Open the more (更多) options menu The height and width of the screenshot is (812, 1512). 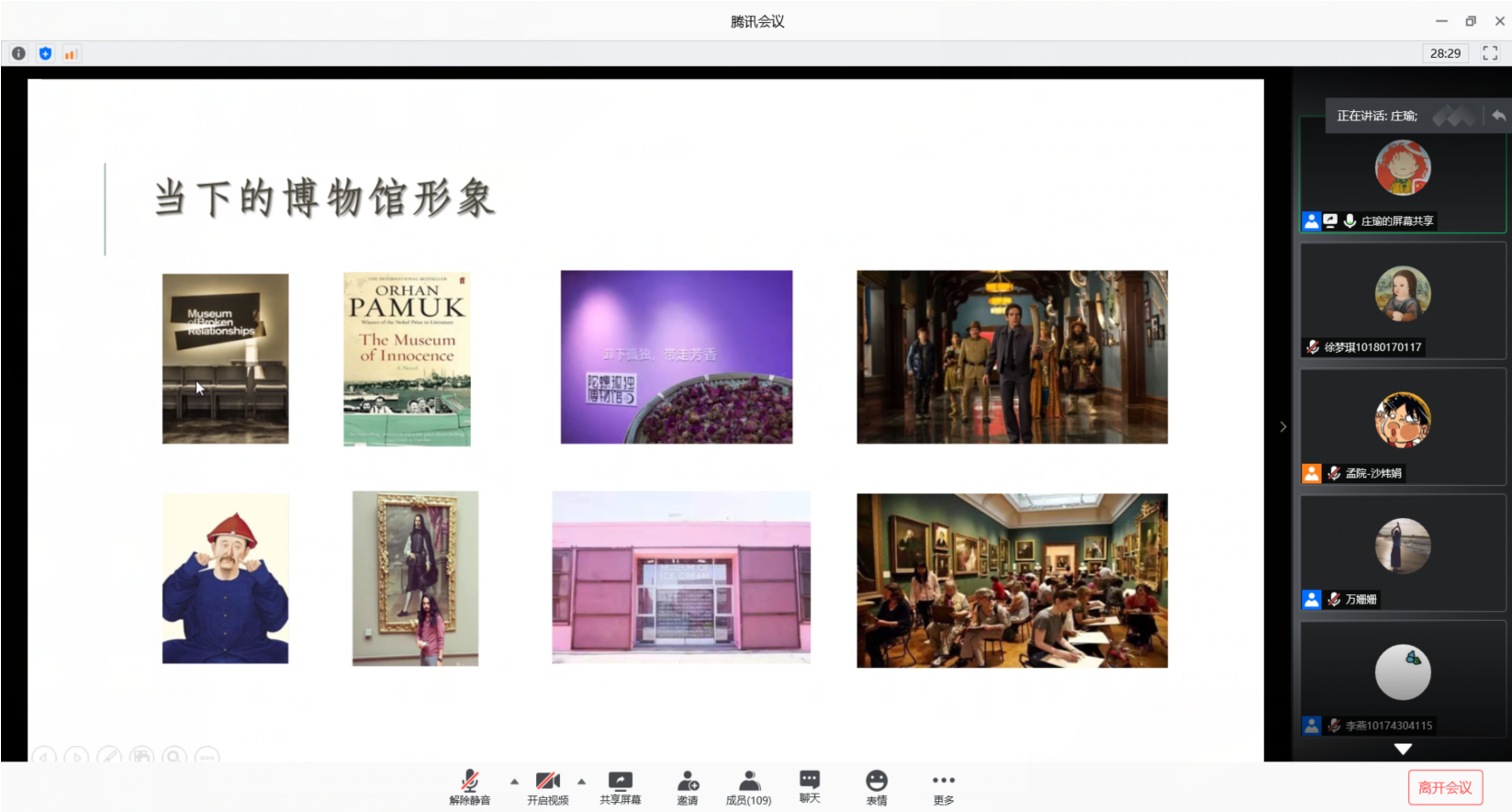pos(944,787)
